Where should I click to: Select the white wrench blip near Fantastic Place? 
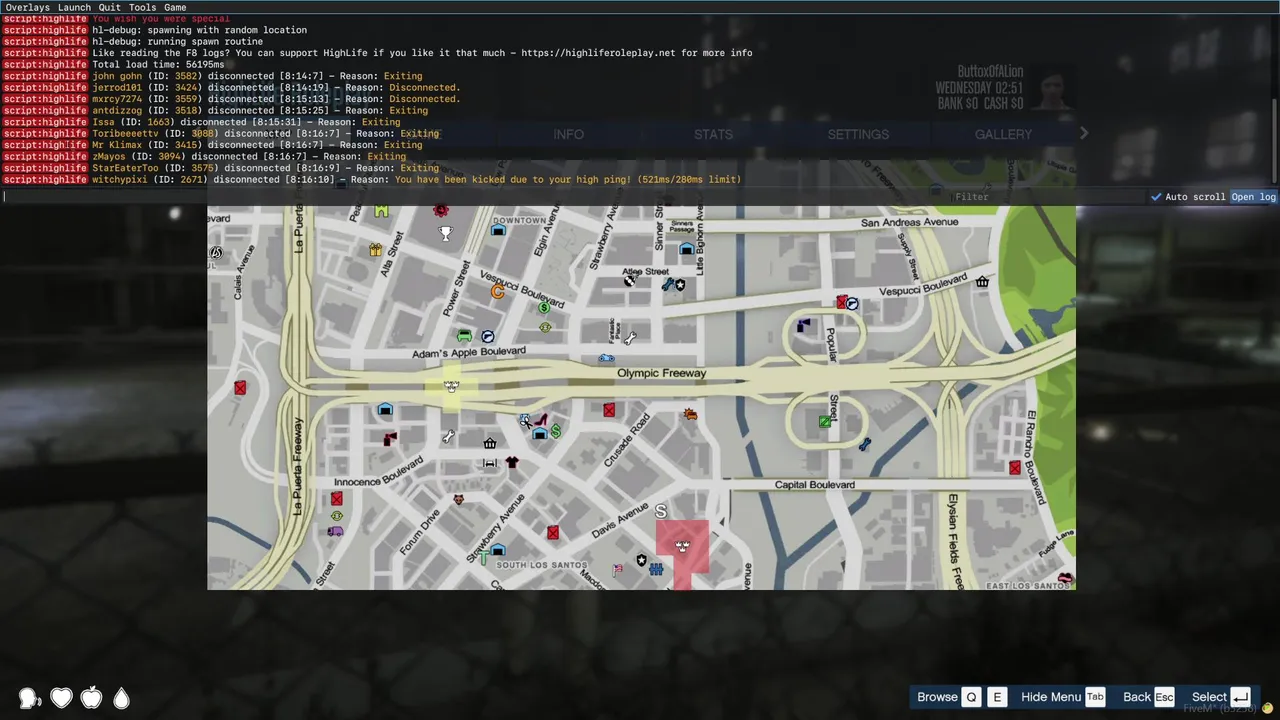pos(630,339)
